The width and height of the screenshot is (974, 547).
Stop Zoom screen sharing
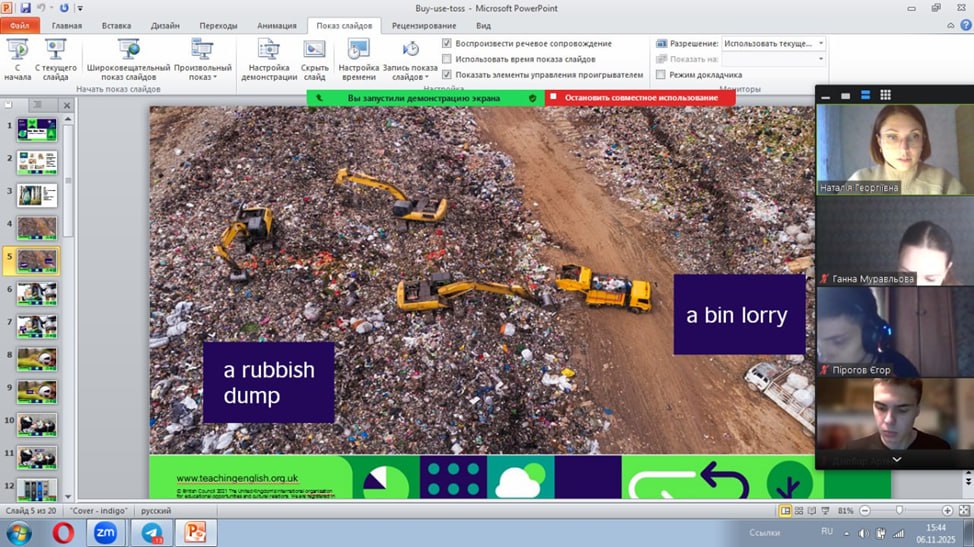(x=640, y=97)
